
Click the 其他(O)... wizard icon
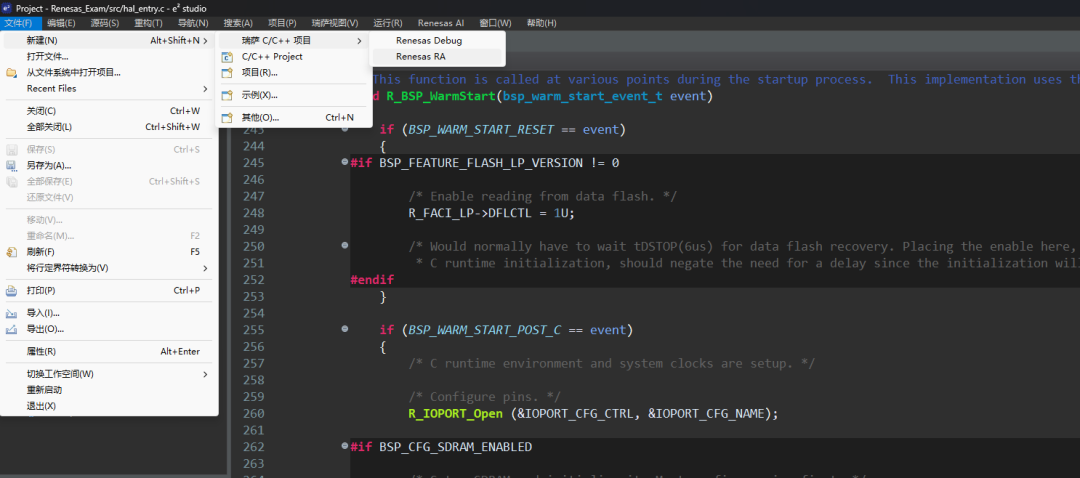point(227,118)
